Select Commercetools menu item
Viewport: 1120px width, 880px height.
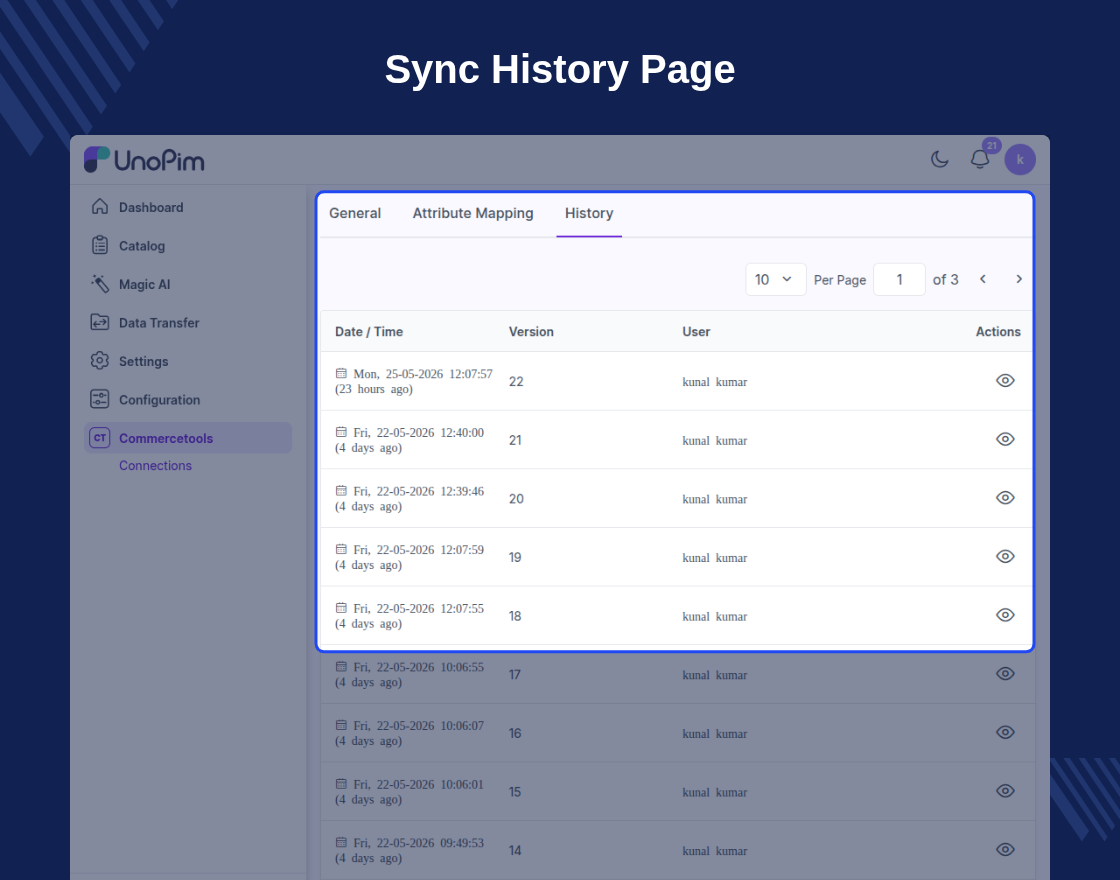188,438
